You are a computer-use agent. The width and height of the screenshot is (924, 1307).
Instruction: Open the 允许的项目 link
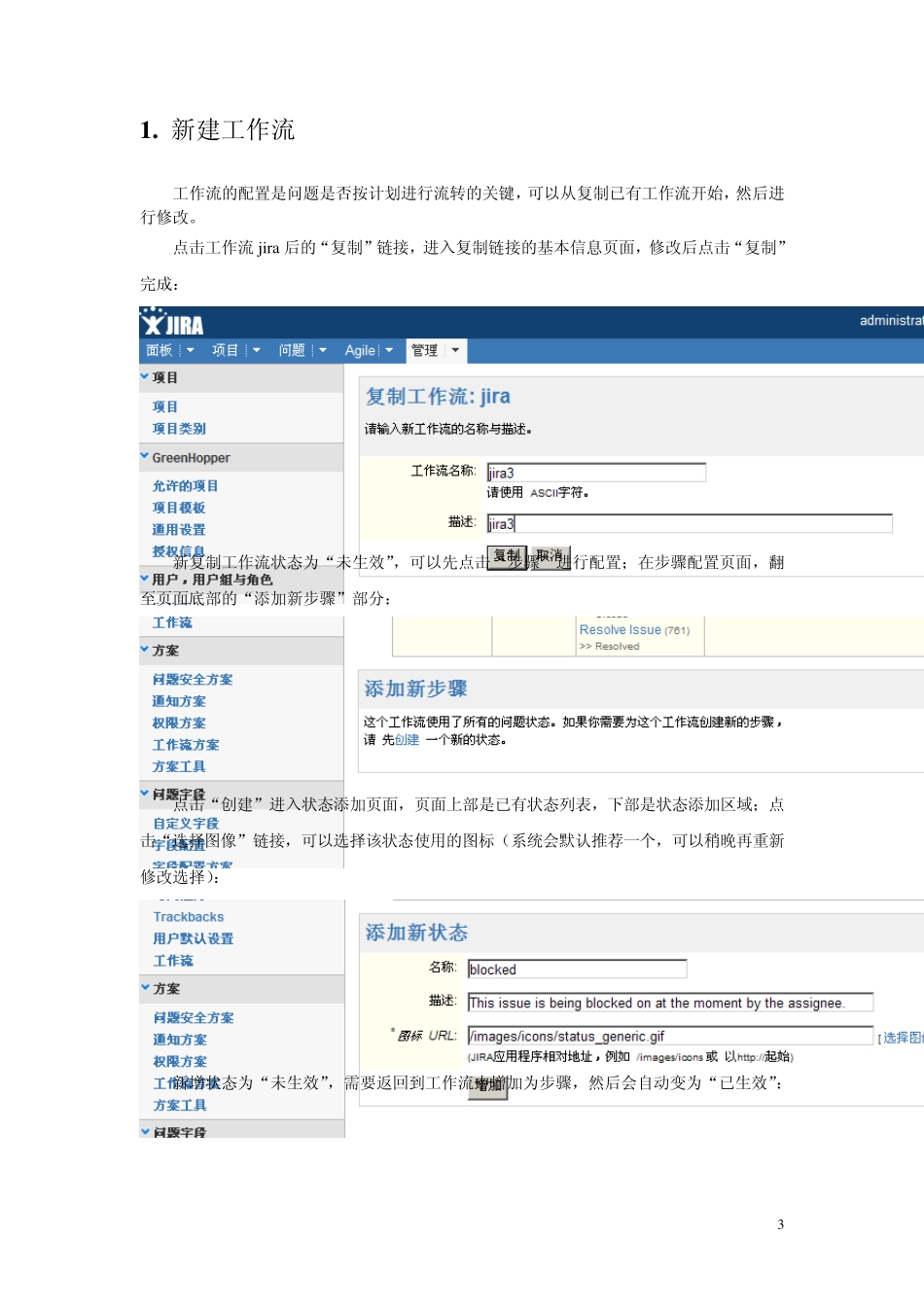[x=185, y=485]
